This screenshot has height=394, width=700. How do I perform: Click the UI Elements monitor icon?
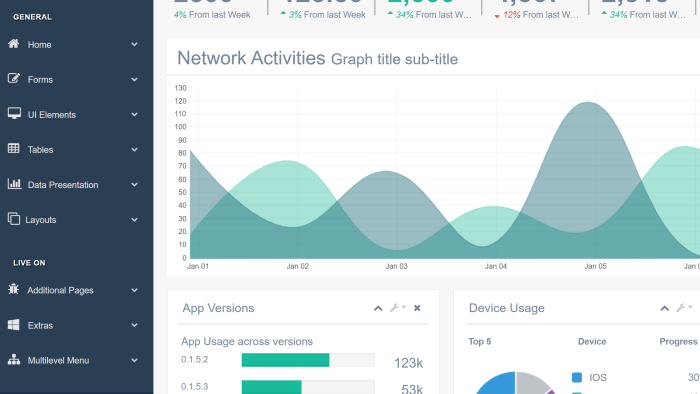pos(14,113)
